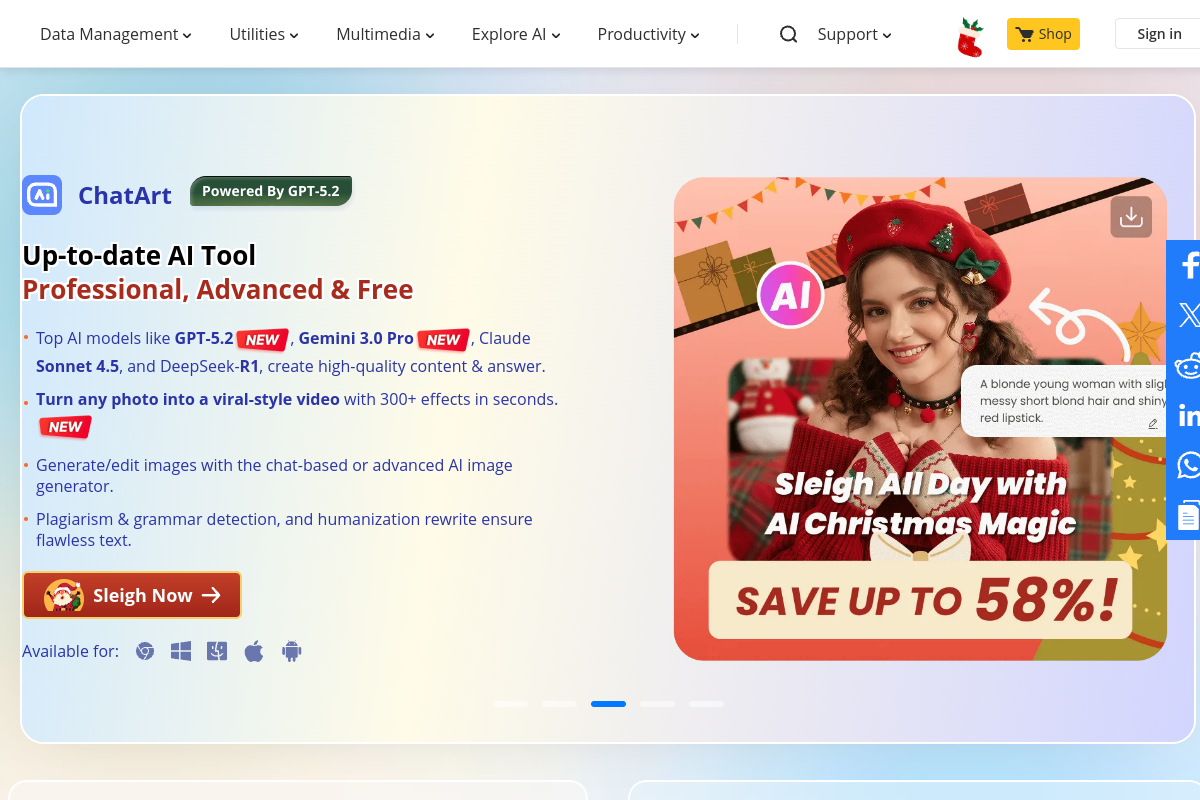Click the Android platform icon
Image resolution: width=1200 pixels, height=800 pixels.
coord(291,652)
